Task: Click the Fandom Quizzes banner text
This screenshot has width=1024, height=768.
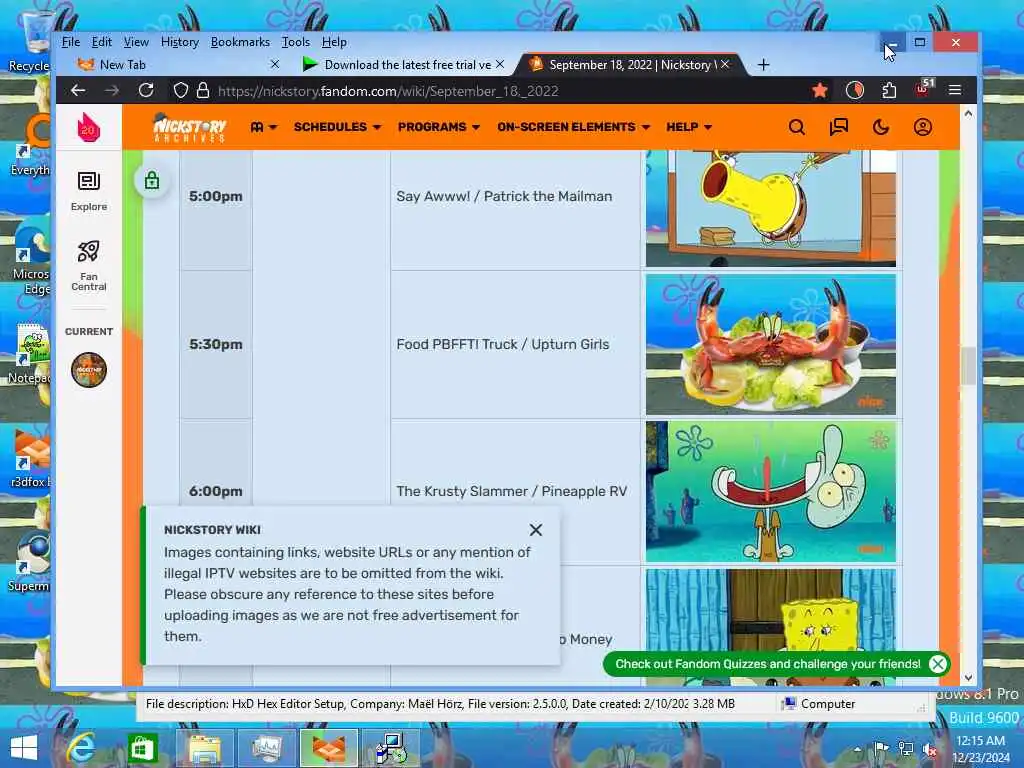Action: coord(767,664)
